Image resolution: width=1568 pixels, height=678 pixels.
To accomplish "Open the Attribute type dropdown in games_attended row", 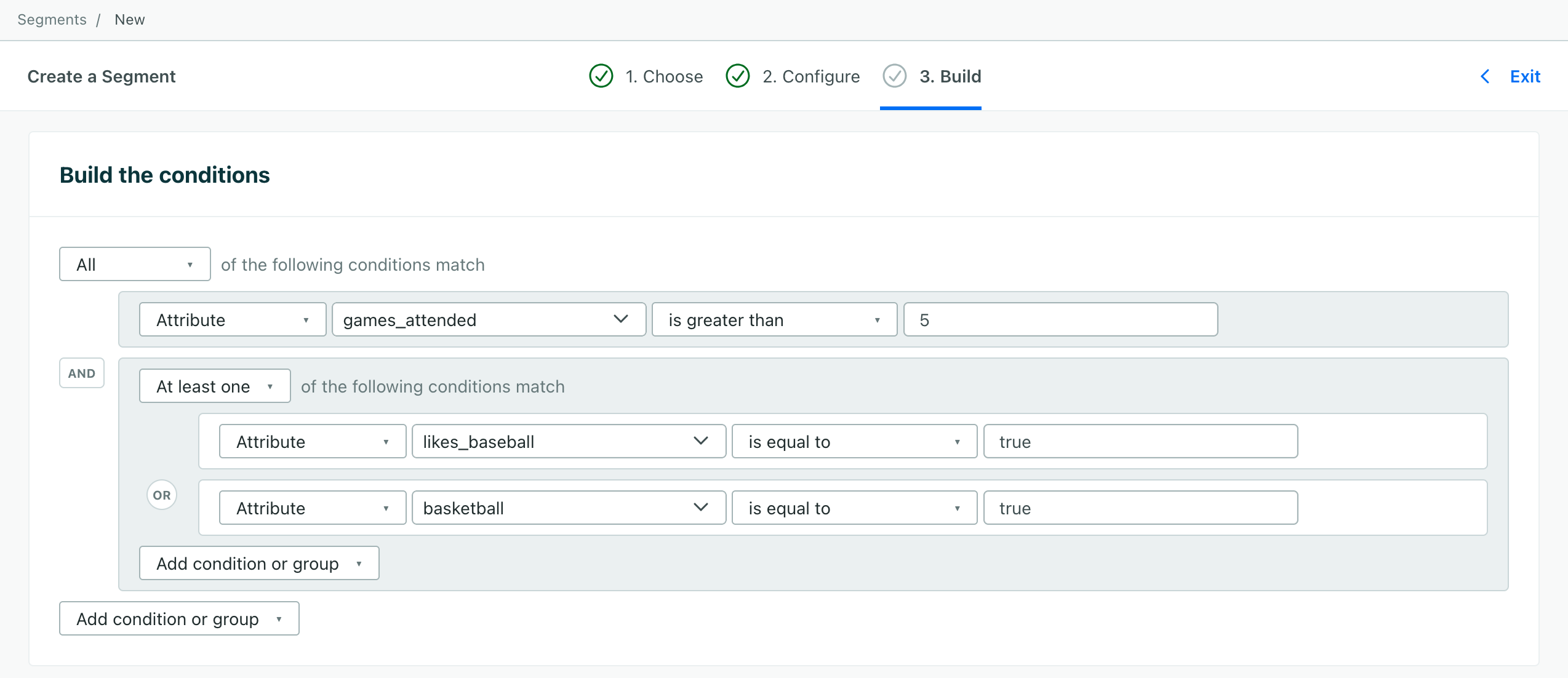I will [233, 319].
